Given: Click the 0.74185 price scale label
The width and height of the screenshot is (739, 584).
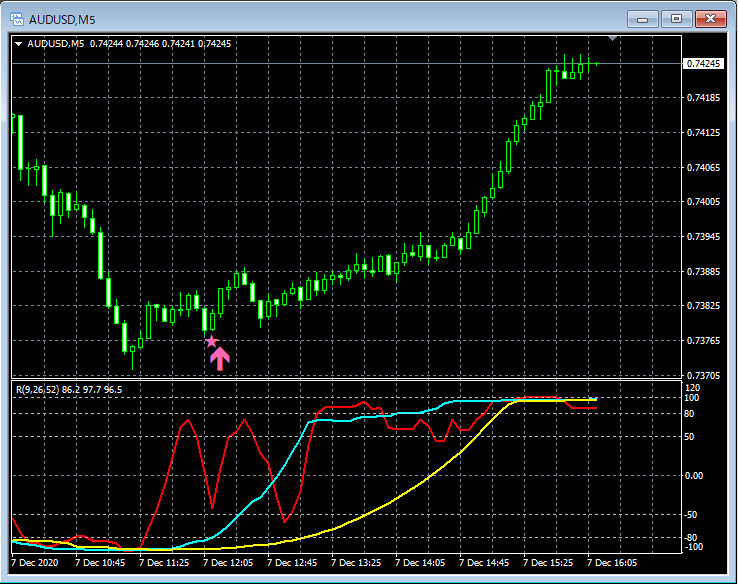Looking at the screenshot, I should click(704, 98).
